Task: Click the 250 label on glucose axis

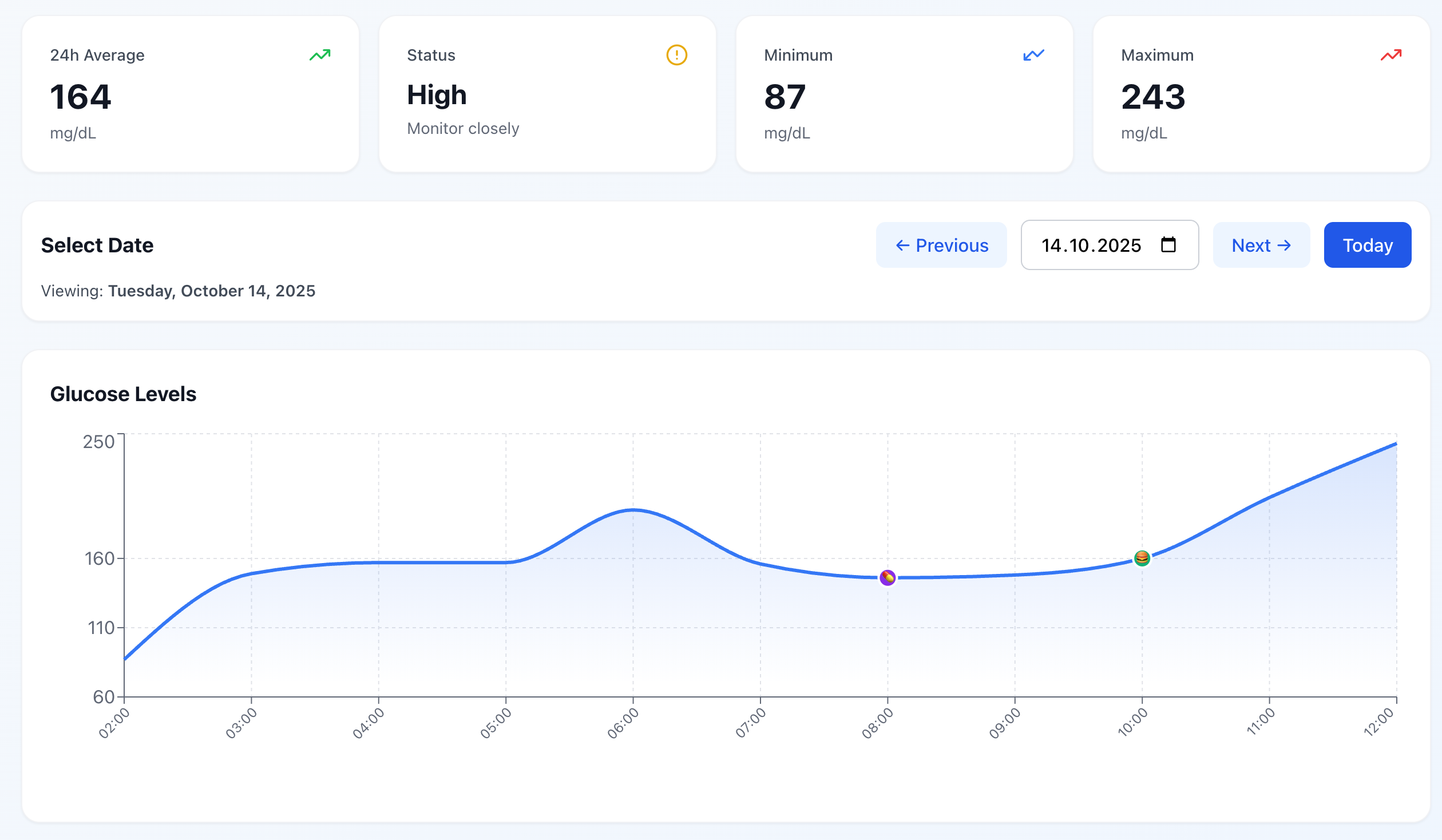Action: coord(99,442)
